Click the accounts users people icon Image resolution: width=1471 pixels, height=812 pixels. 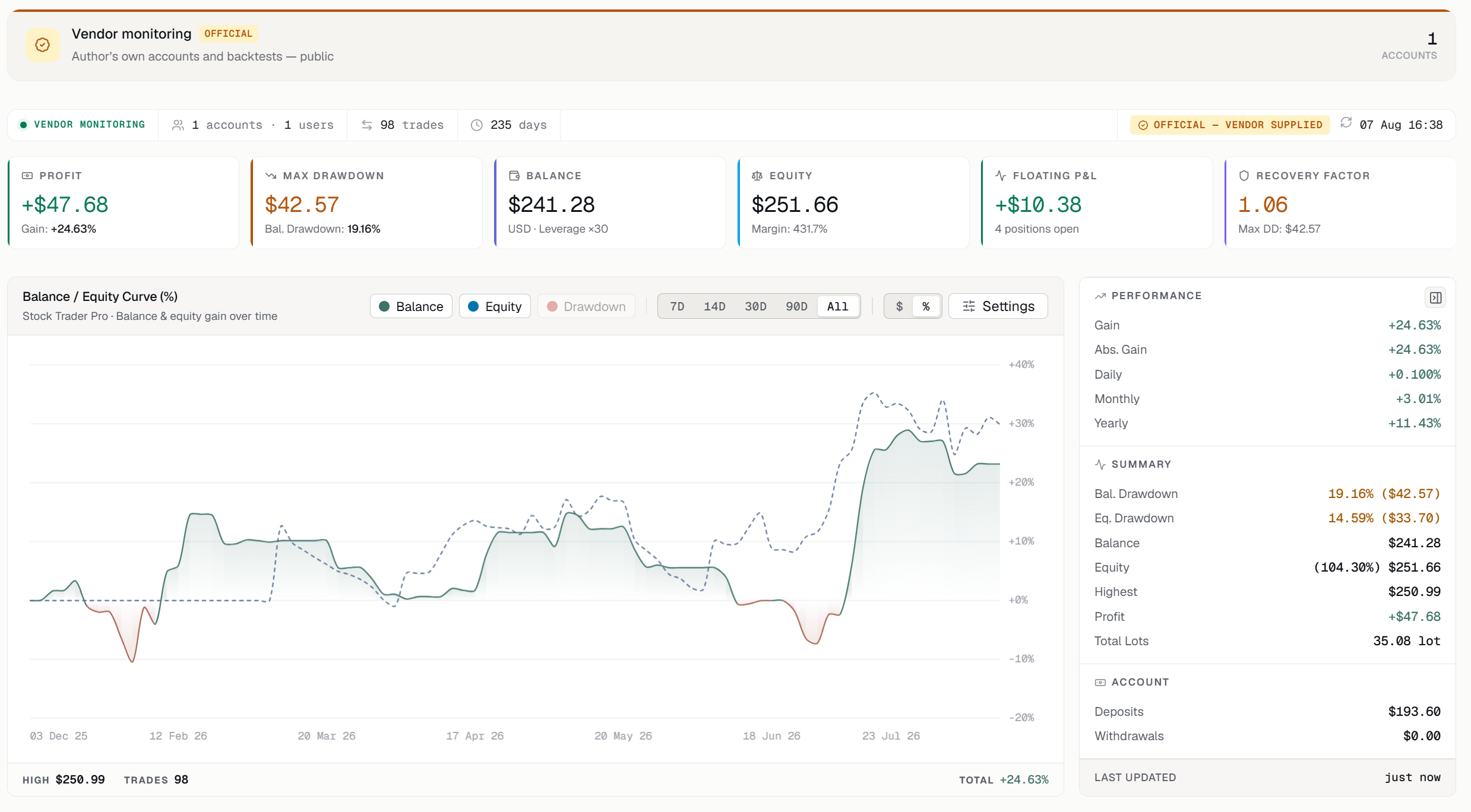(178, 125)
